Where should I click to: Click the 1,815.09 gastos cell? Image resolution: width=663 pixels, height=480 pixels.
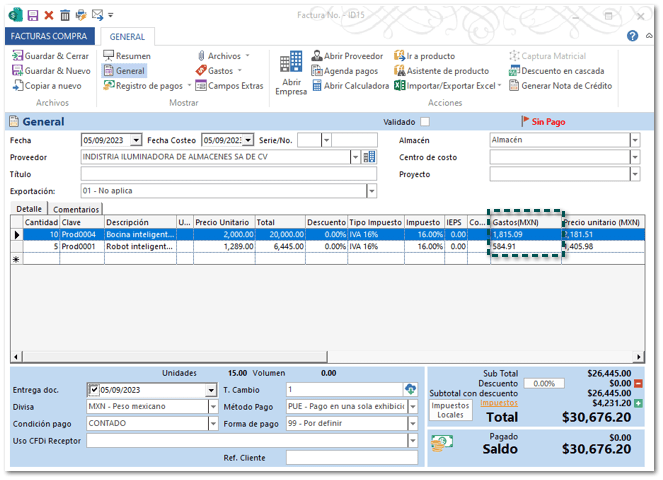[x=526, y=234]
